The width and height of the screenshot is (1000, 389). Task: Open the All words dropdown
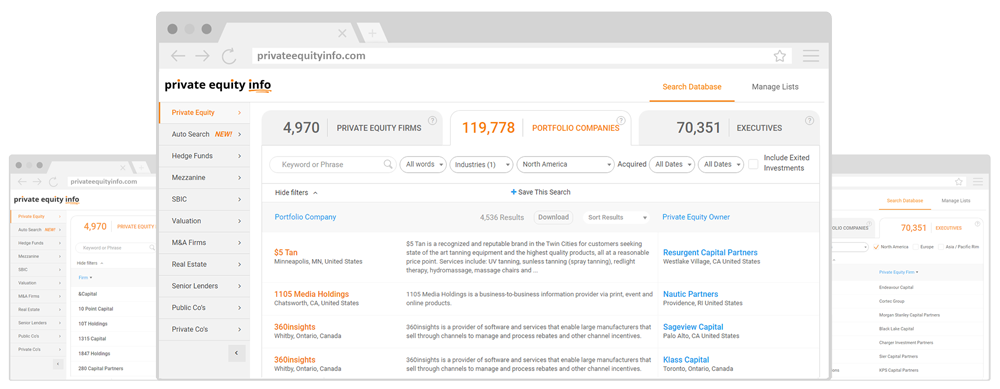click(422, 165)
